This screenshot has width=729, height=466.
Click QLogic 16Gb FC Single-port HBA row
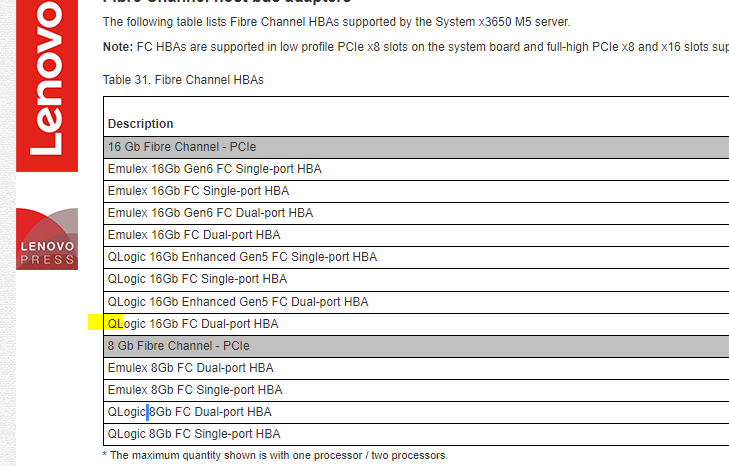coord(197,279)
